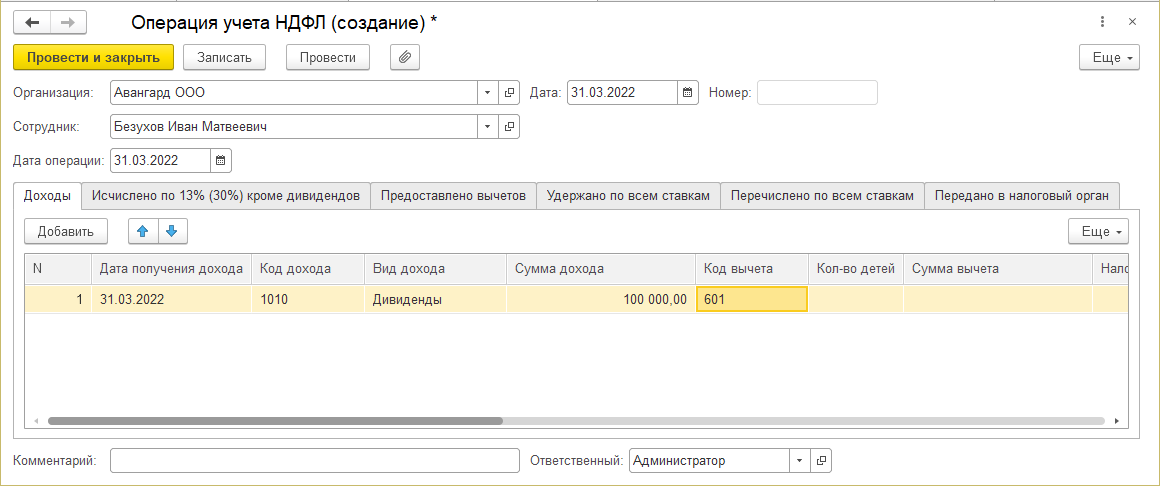Switch to Предоставлено вычетов tab
This screenshot has height=486, width=1160.
tap(453, 196)
